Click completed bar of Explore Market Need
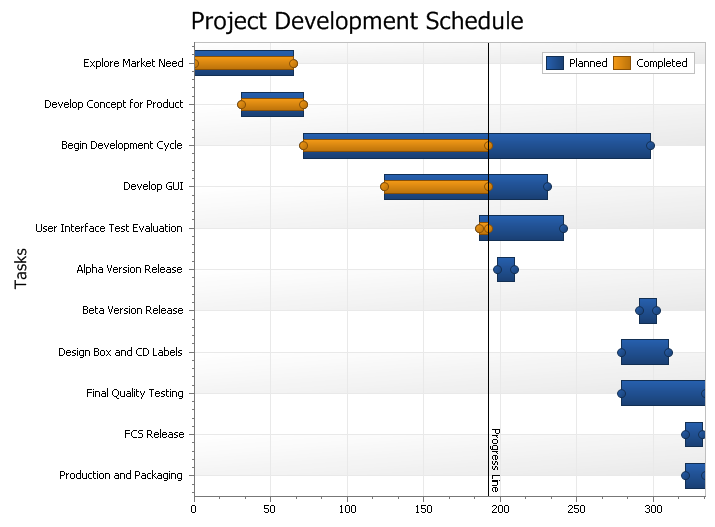 [x=244, y=63]
